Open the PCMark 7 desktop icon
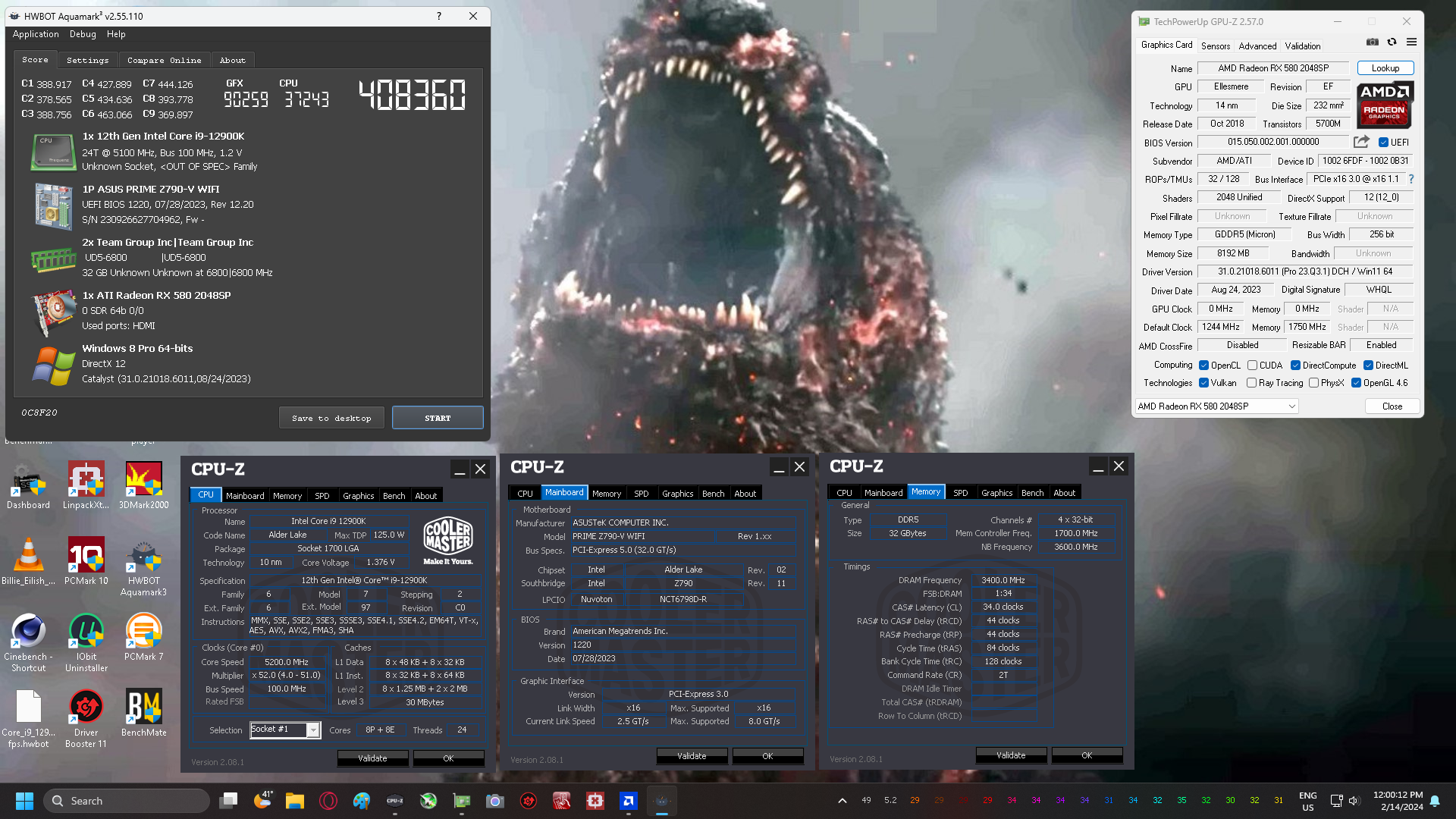Viewport: 1456px width, 819px height. click(143, 637)
